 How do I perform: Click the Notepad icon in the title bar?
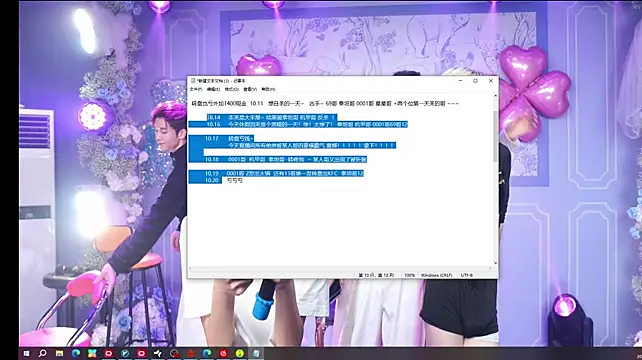click(193, 81)
